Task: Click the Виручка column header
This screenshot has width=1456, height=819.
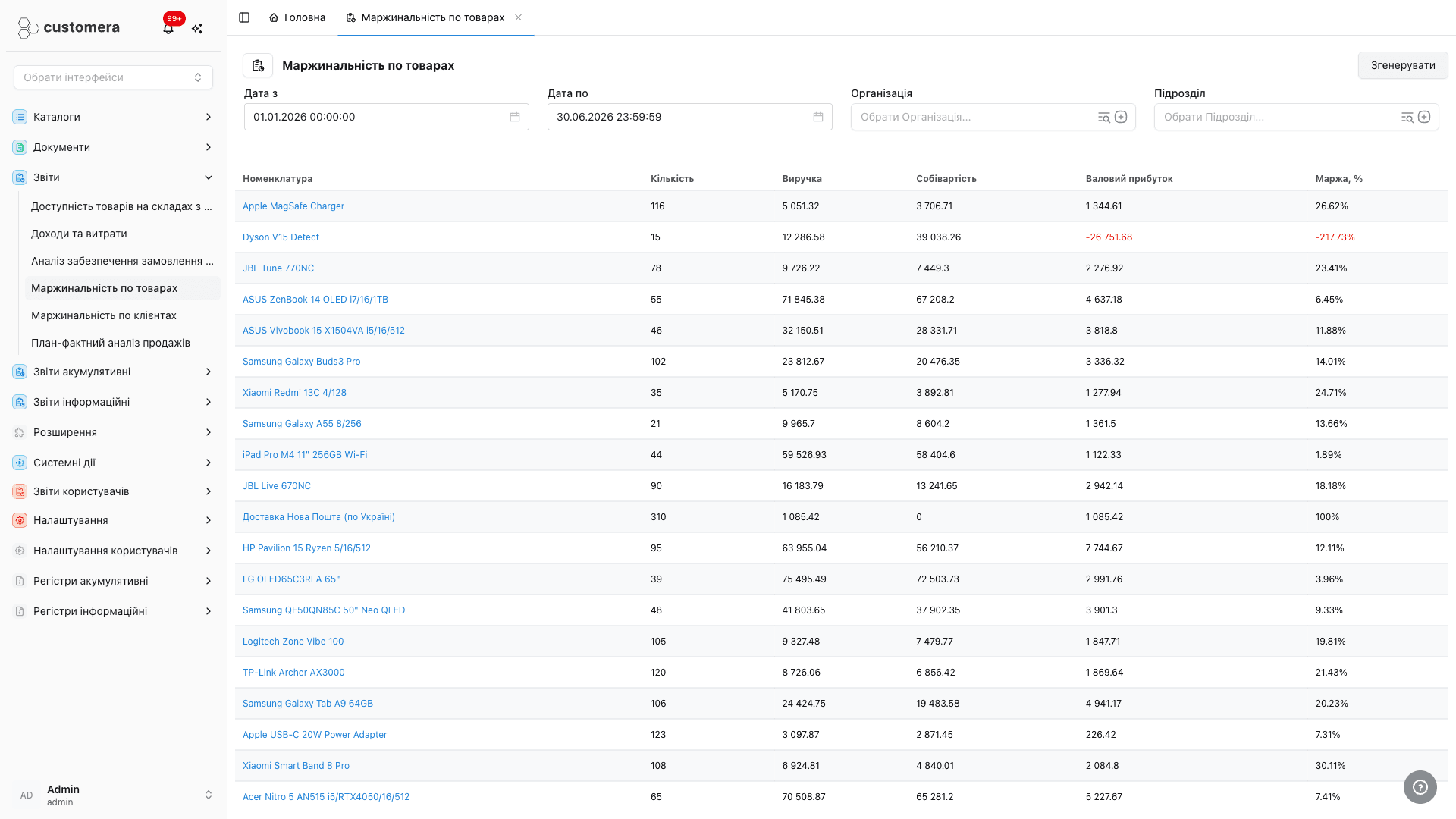Action: coord(802,179)
